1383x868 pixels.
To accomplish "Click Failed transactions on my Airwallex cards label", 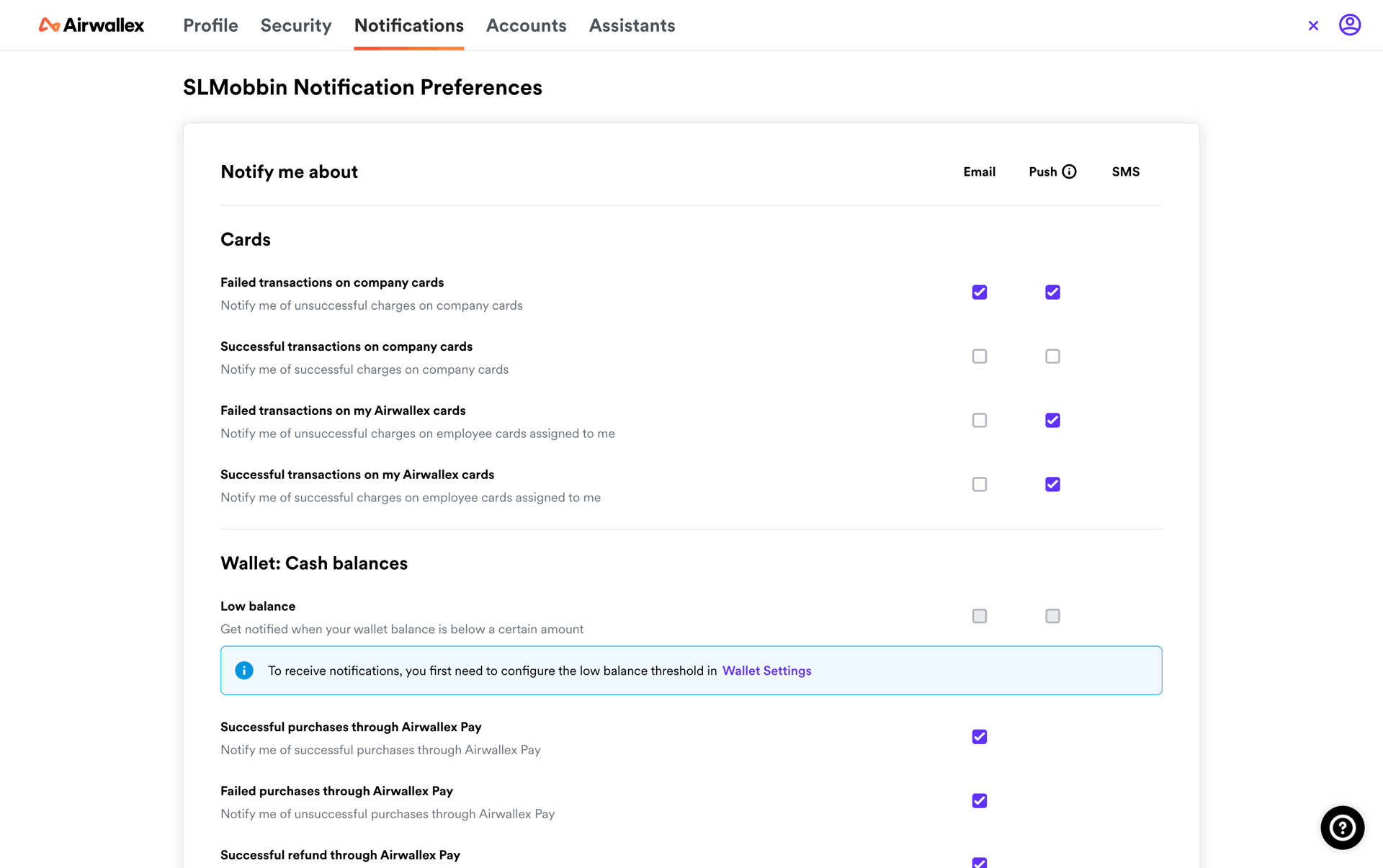I will tap(343, 411).
